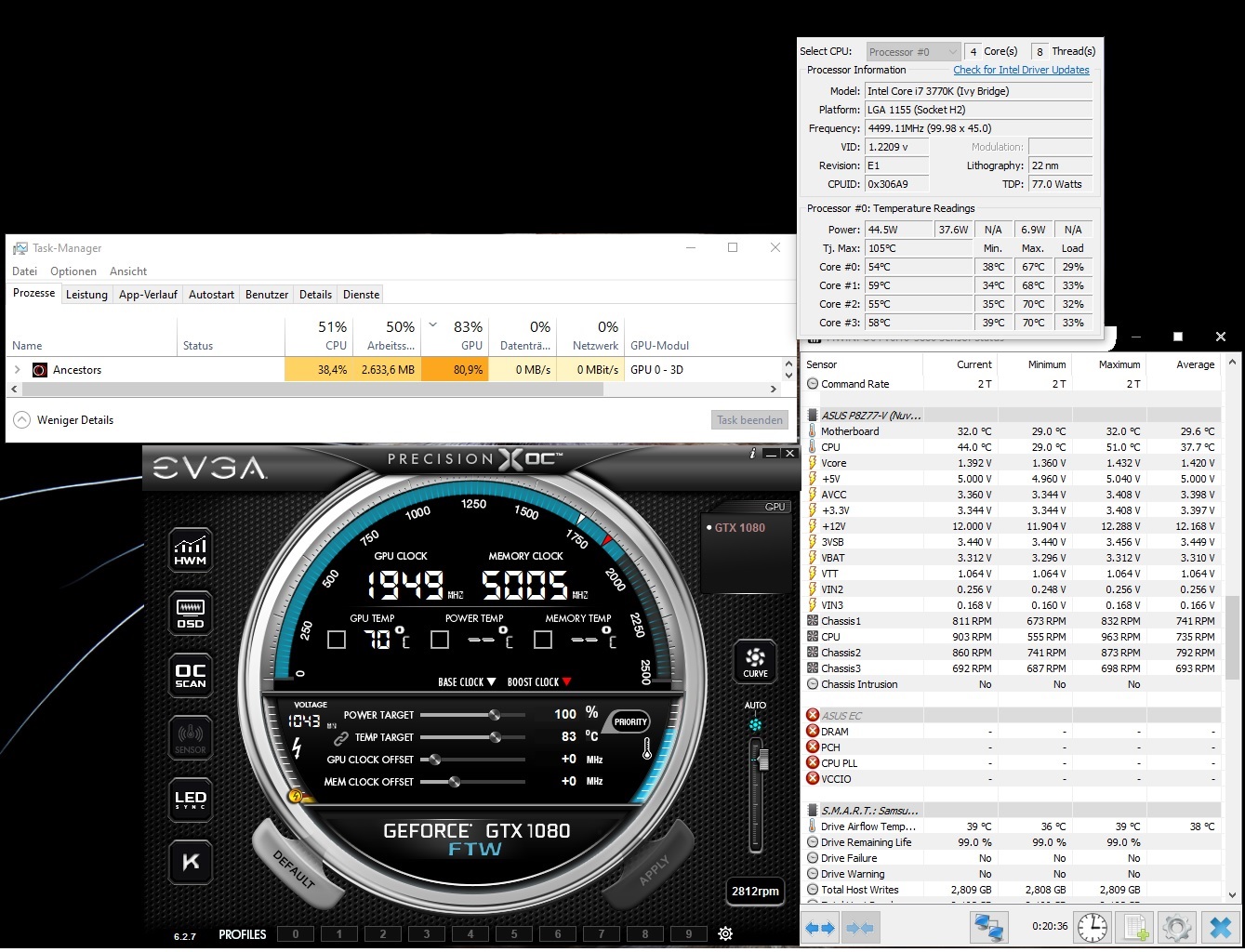The image size is (1245, 952).
Task: Switch to the App-Verlauf tab
Action: 148,295
